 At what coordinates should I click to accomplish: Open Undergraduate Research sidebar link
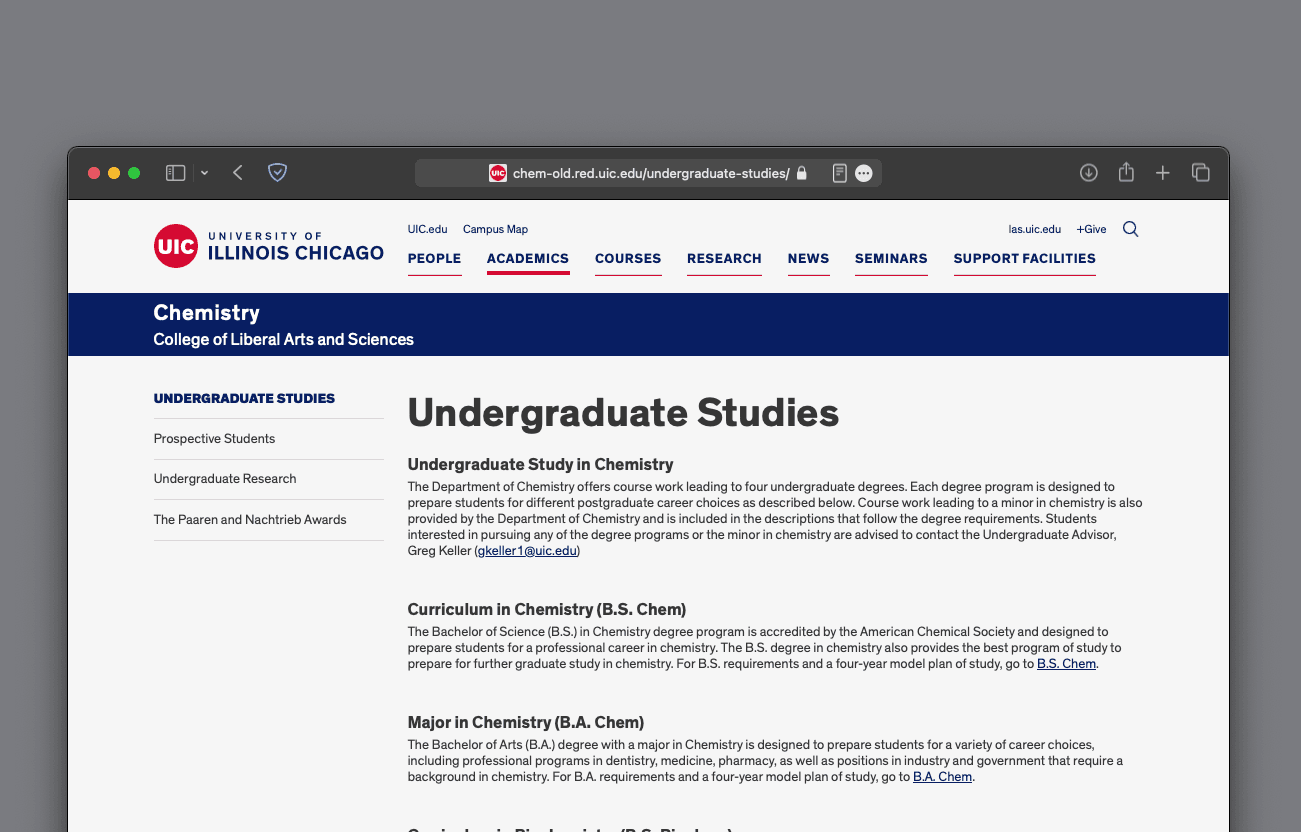225,479
